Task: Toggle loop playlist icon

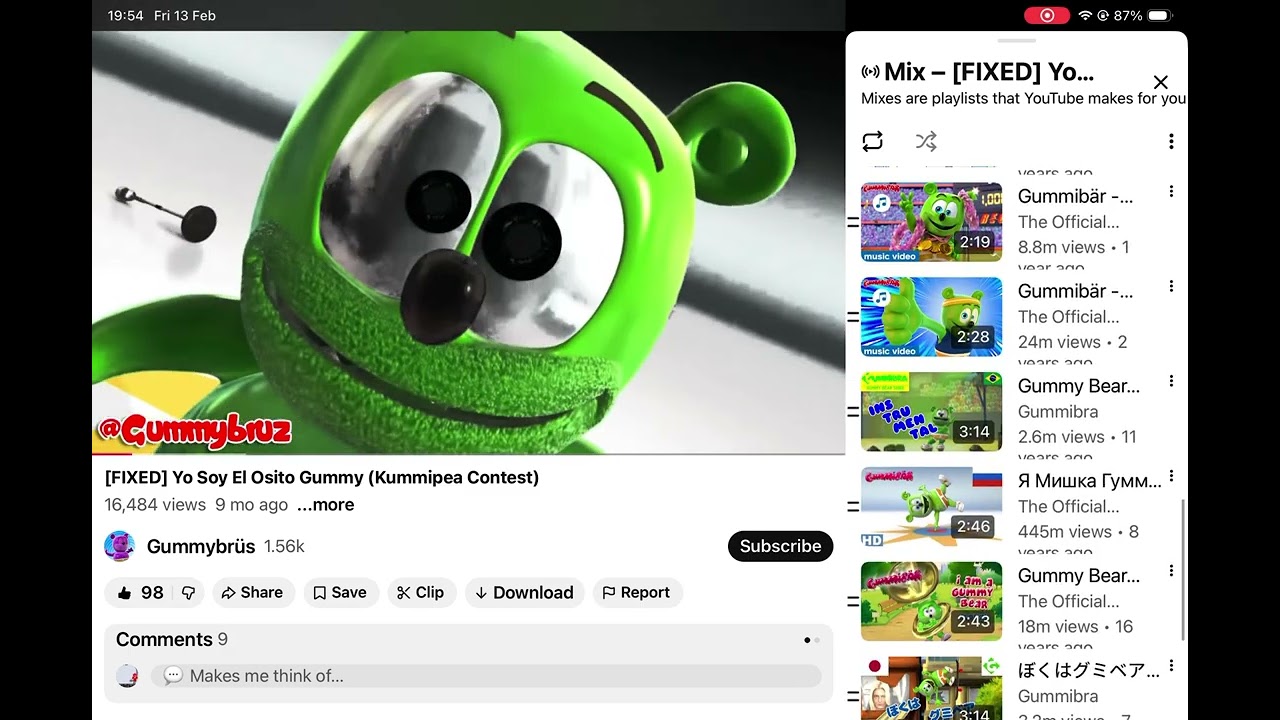Action: (873, 141)
